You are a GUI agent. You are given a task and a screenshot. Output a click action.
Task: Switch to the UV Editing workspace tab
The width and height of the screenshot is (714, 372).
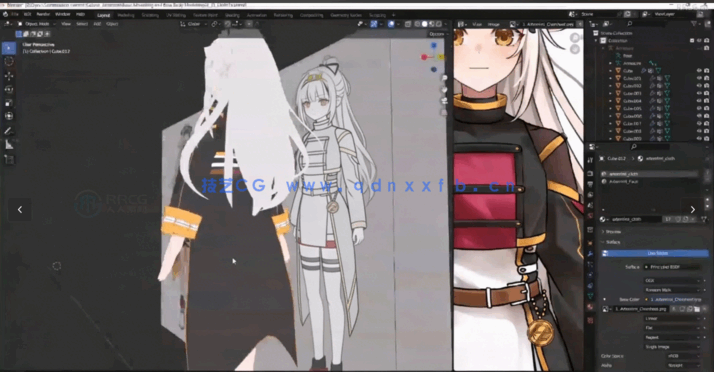point(176,15)
